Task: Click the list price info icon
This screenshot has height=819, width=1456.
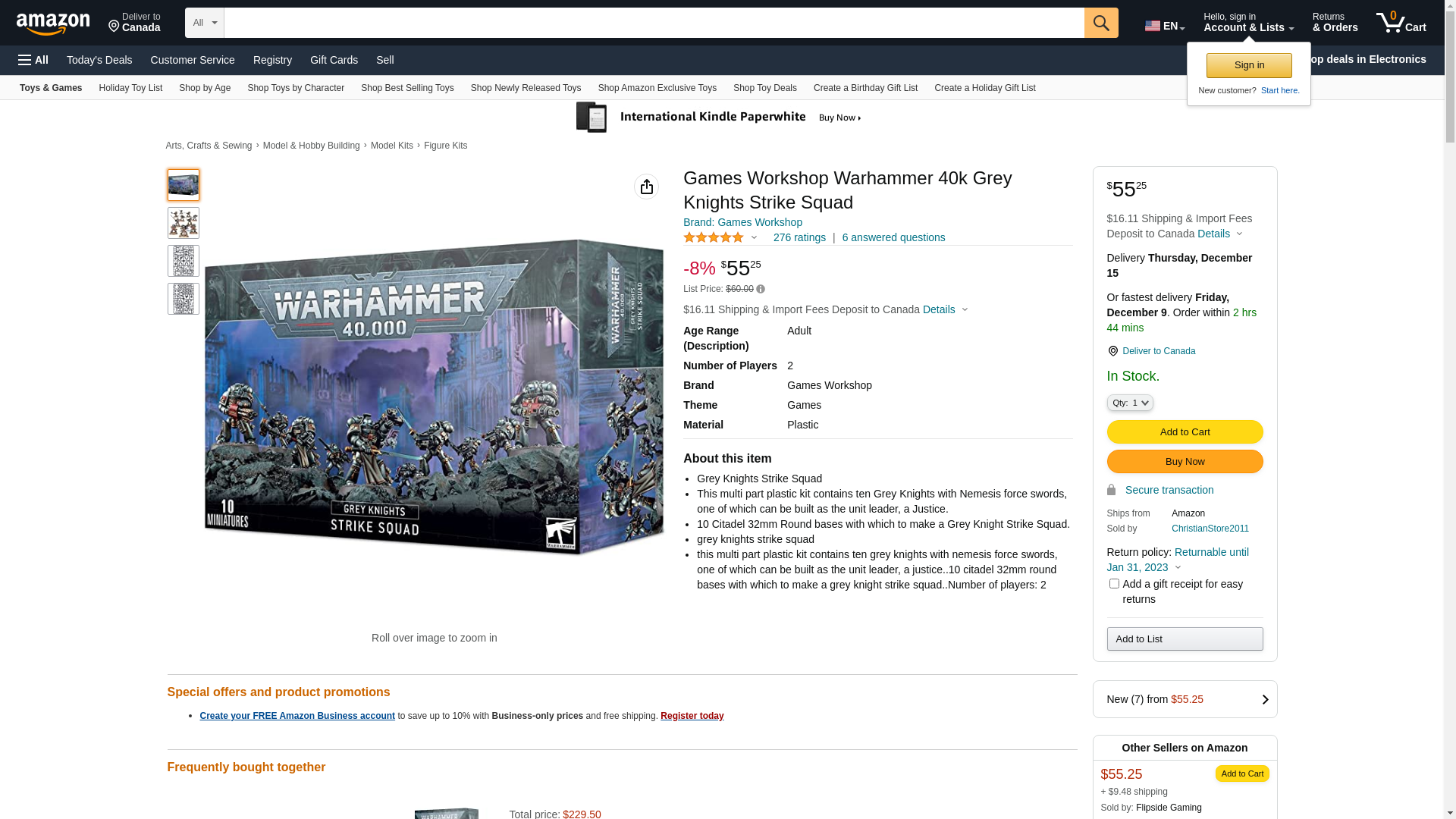Action: click(761, 289)
